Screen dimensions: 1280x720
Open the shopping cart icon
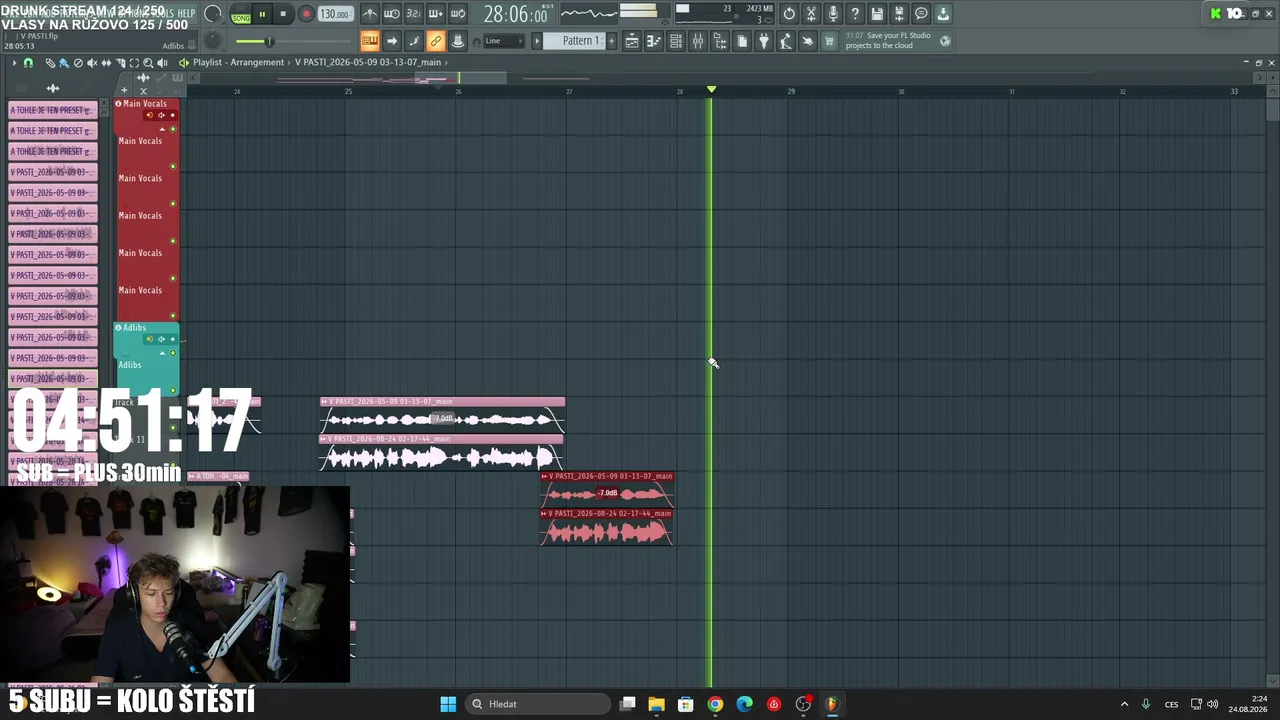829,41
